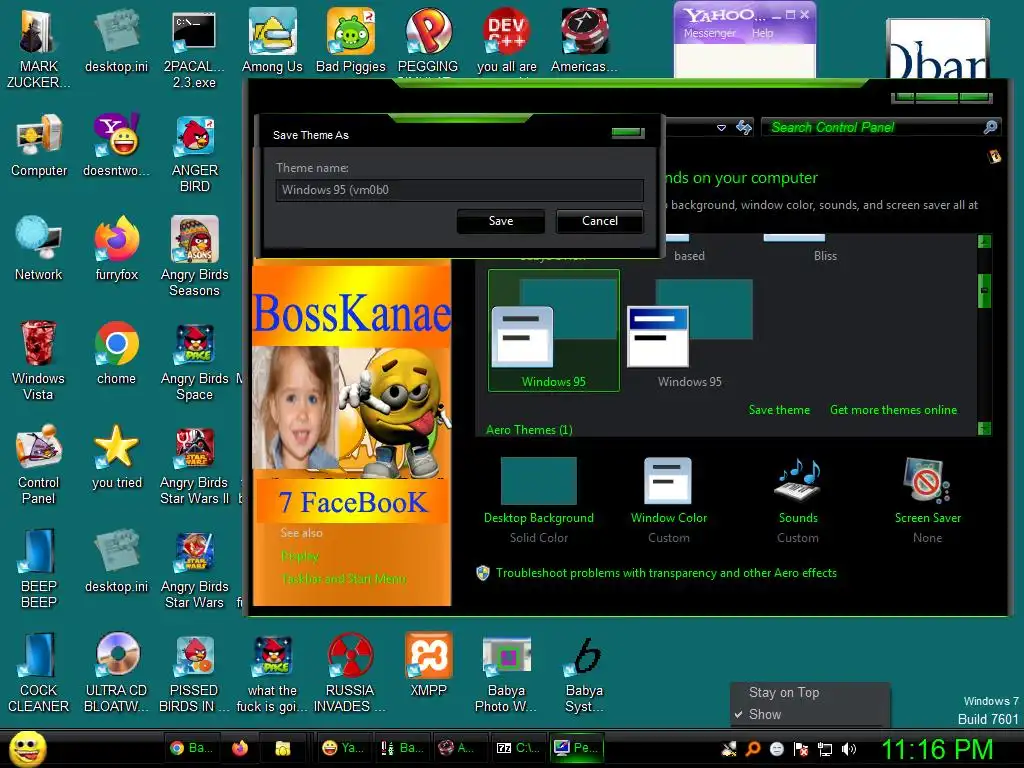Open Taskbar and Start Menu link
Viewport: 1024px width, 768px height.
344,579
